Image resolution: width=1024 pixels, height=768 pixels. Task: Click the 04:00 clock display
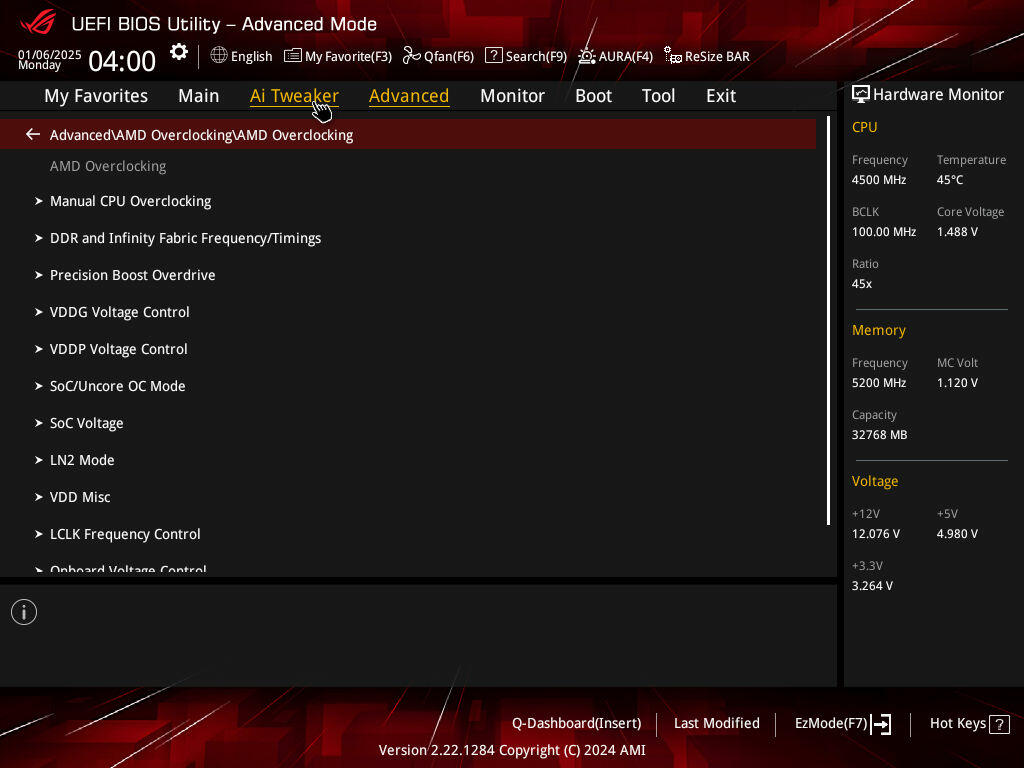pyautogui.click(x=122, y=61)
